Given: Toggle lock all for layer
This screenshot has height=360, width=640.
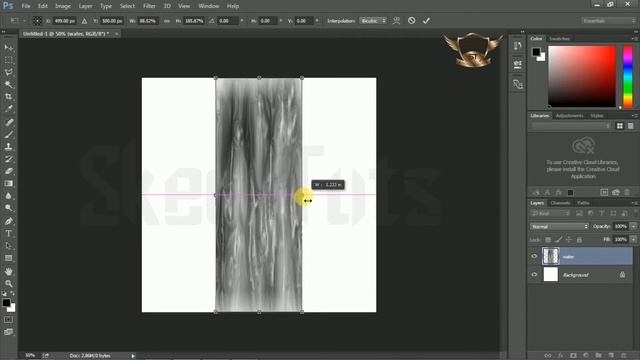Looking at the screenshot, I should click(579, 240).
